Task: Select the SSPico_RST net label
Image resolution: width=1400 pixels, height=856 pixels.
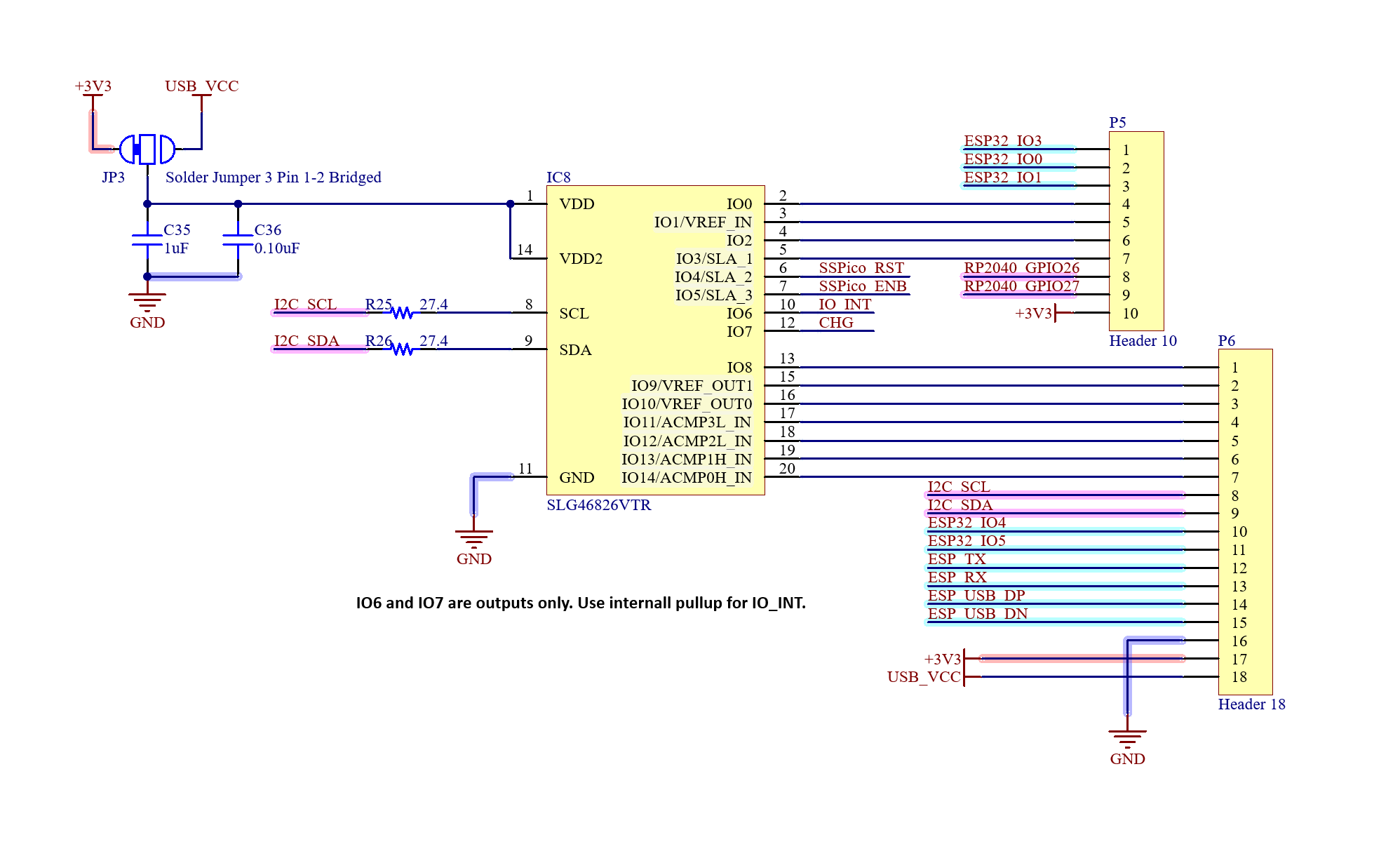Action: pyautogui.click(x=861, y=268)
